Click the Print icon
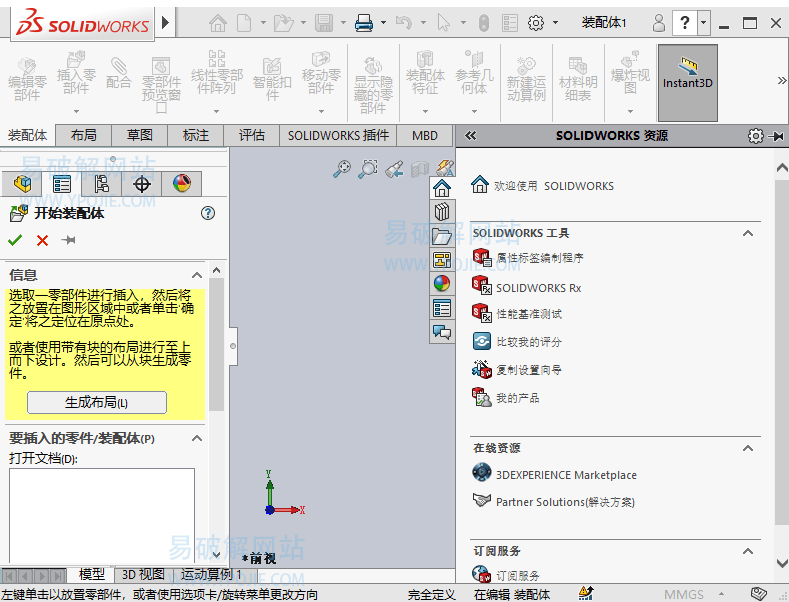This screenshot has width=789, height=602. 364,23
